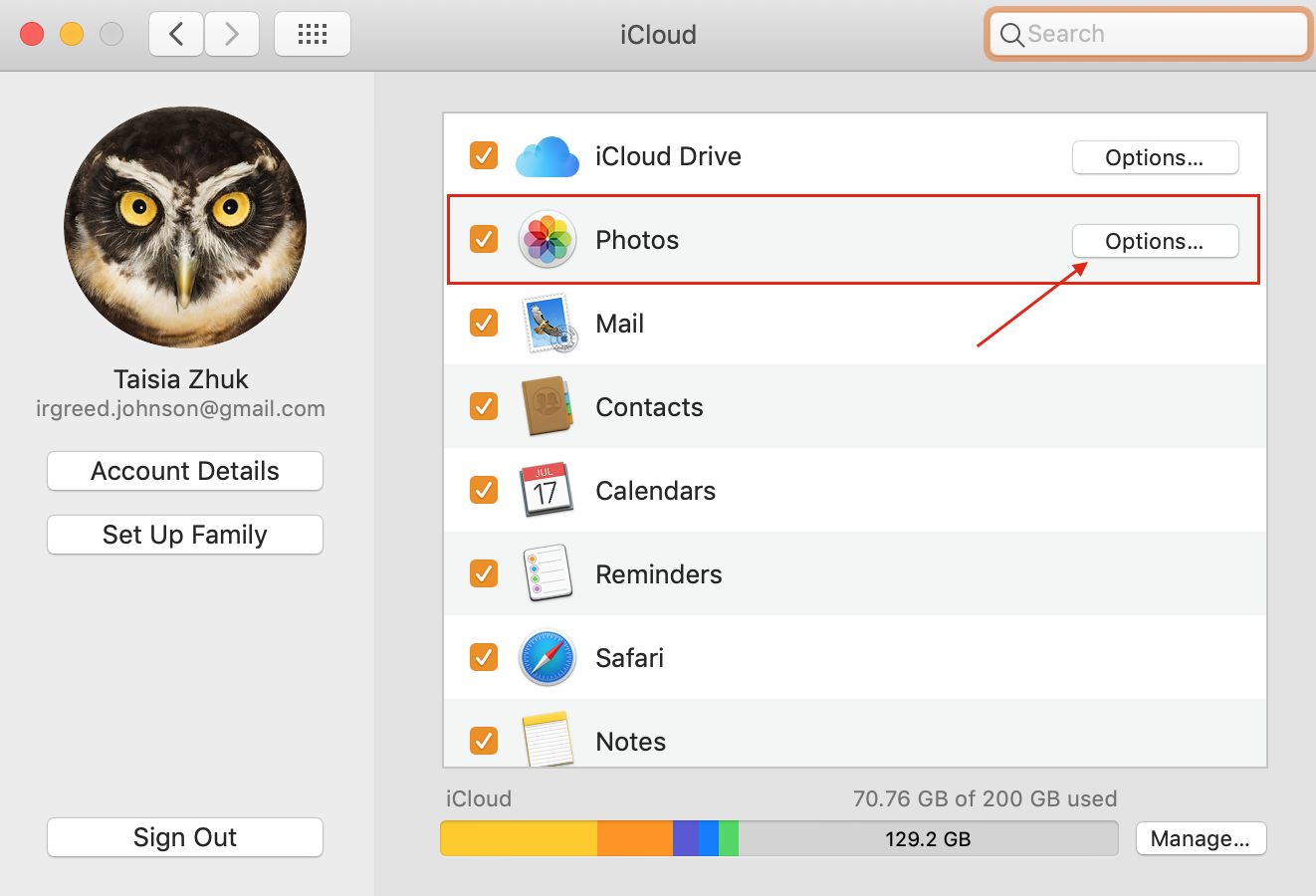Close the iCloud preferences window

coord(32,34)
